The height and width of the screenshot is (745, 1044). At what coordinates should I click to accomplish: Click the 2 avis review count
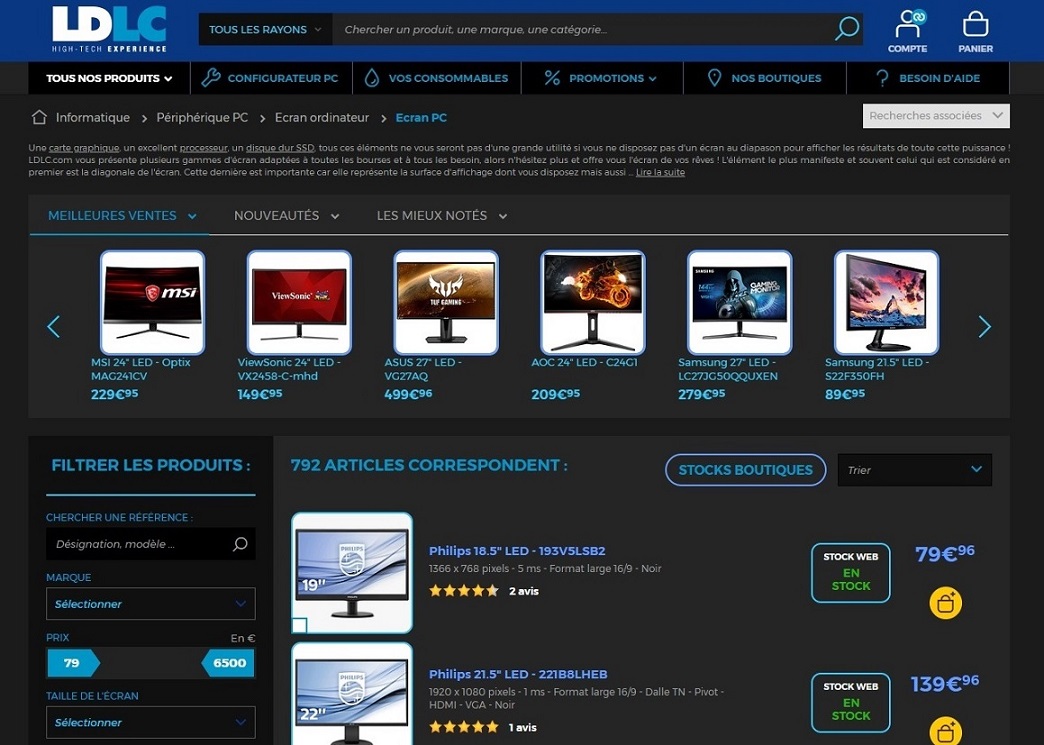[524, 591]
